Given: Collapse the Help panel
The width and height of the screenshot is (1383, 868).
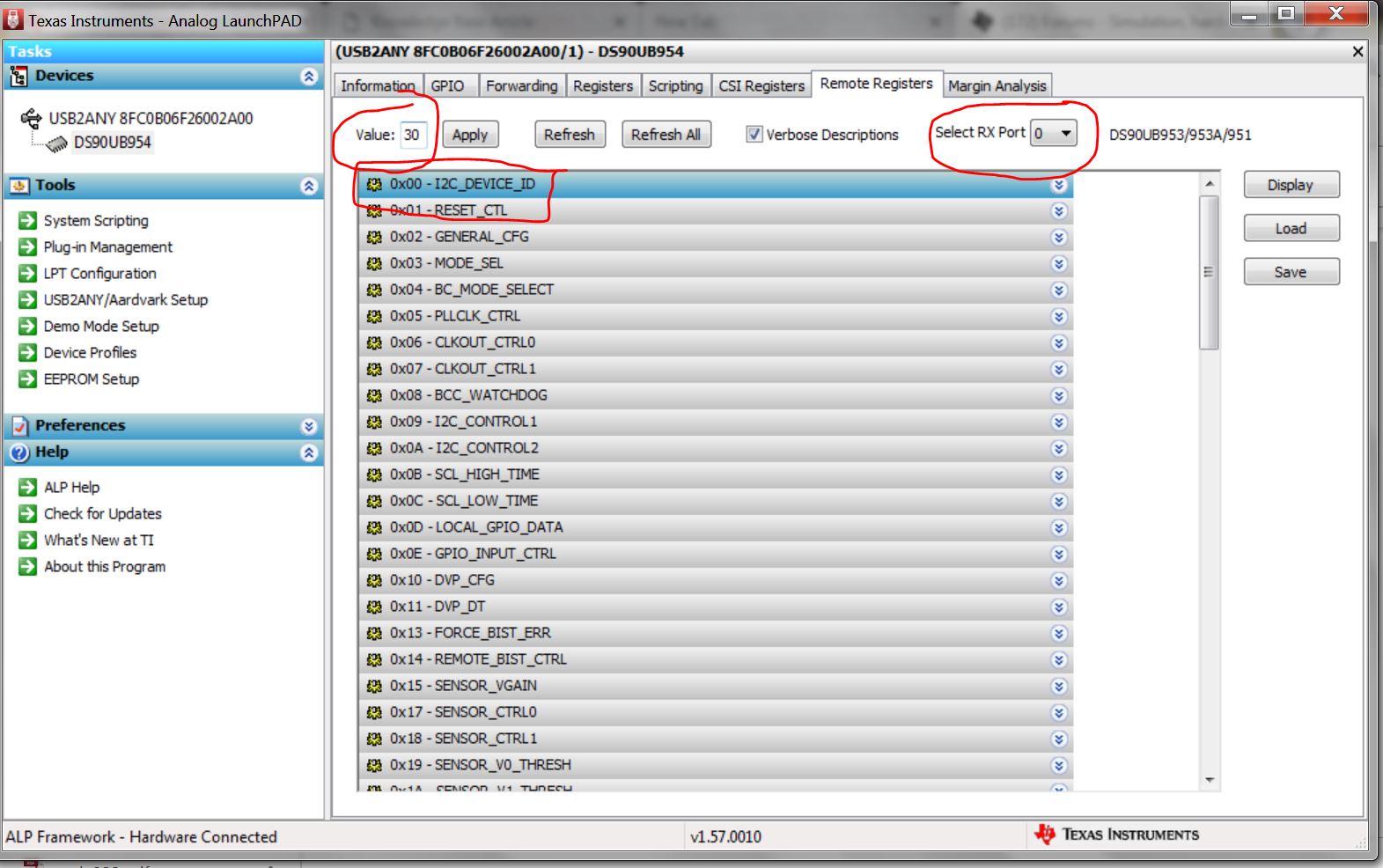Looking at the screenshot, I should [x=309, y=452].
